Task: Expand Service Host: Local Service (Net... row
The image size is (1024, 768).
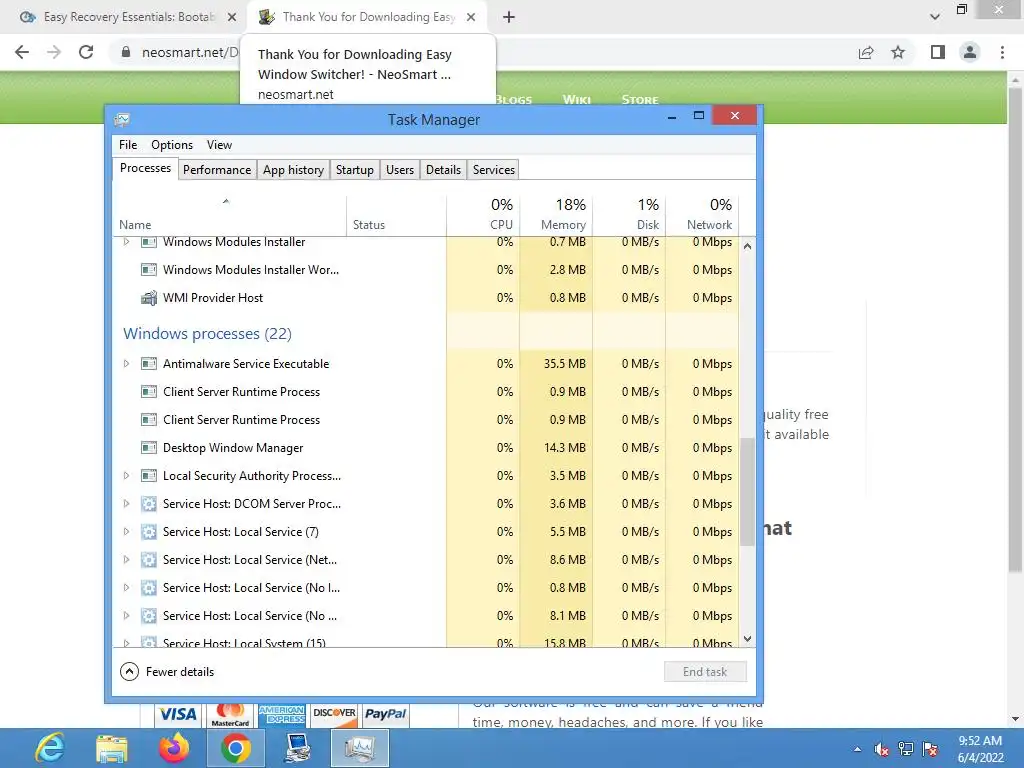Action: (127, 560)
